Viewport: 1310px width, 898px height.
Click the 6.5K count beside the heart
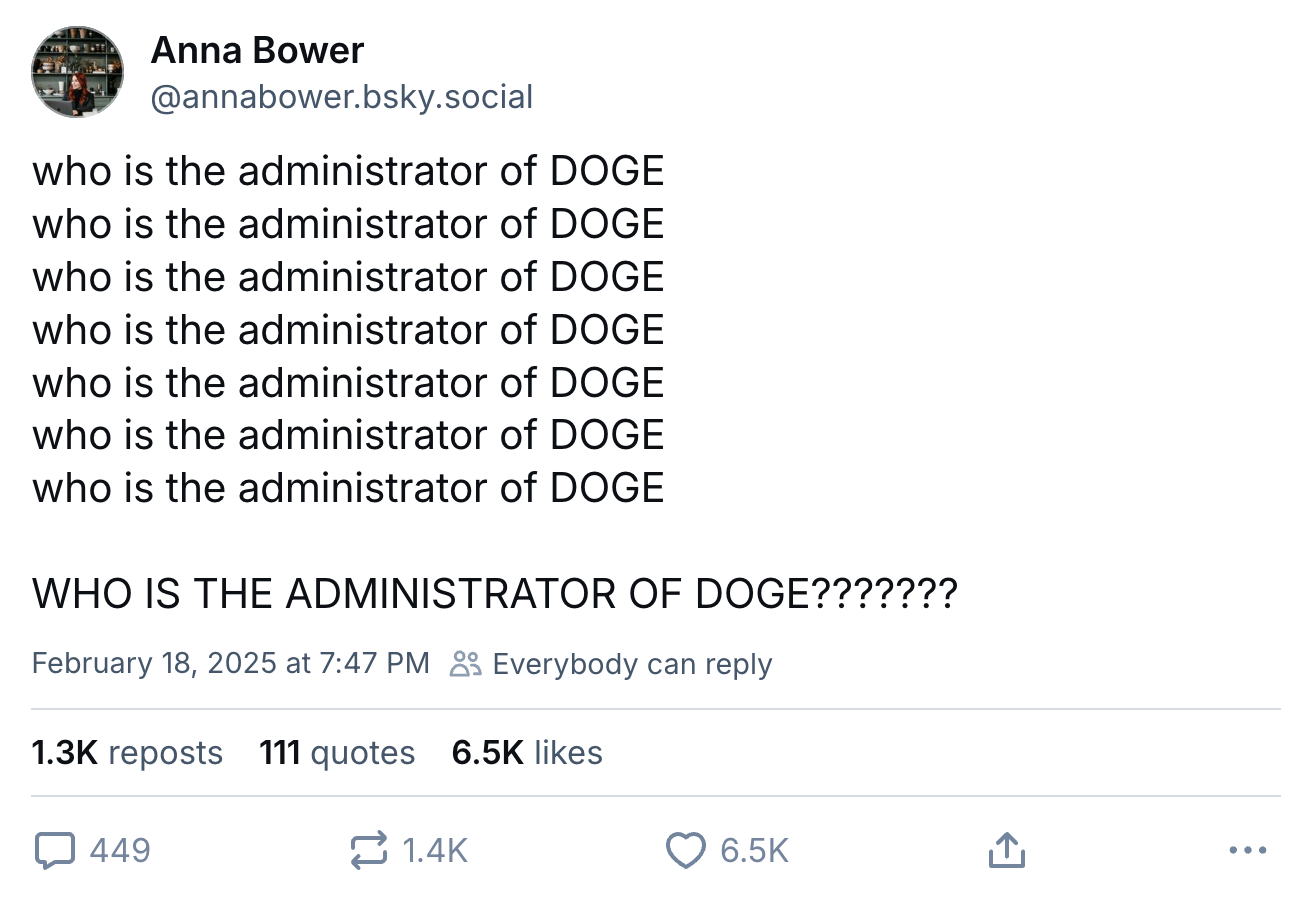pyautogui.click(x=754, y=851)
